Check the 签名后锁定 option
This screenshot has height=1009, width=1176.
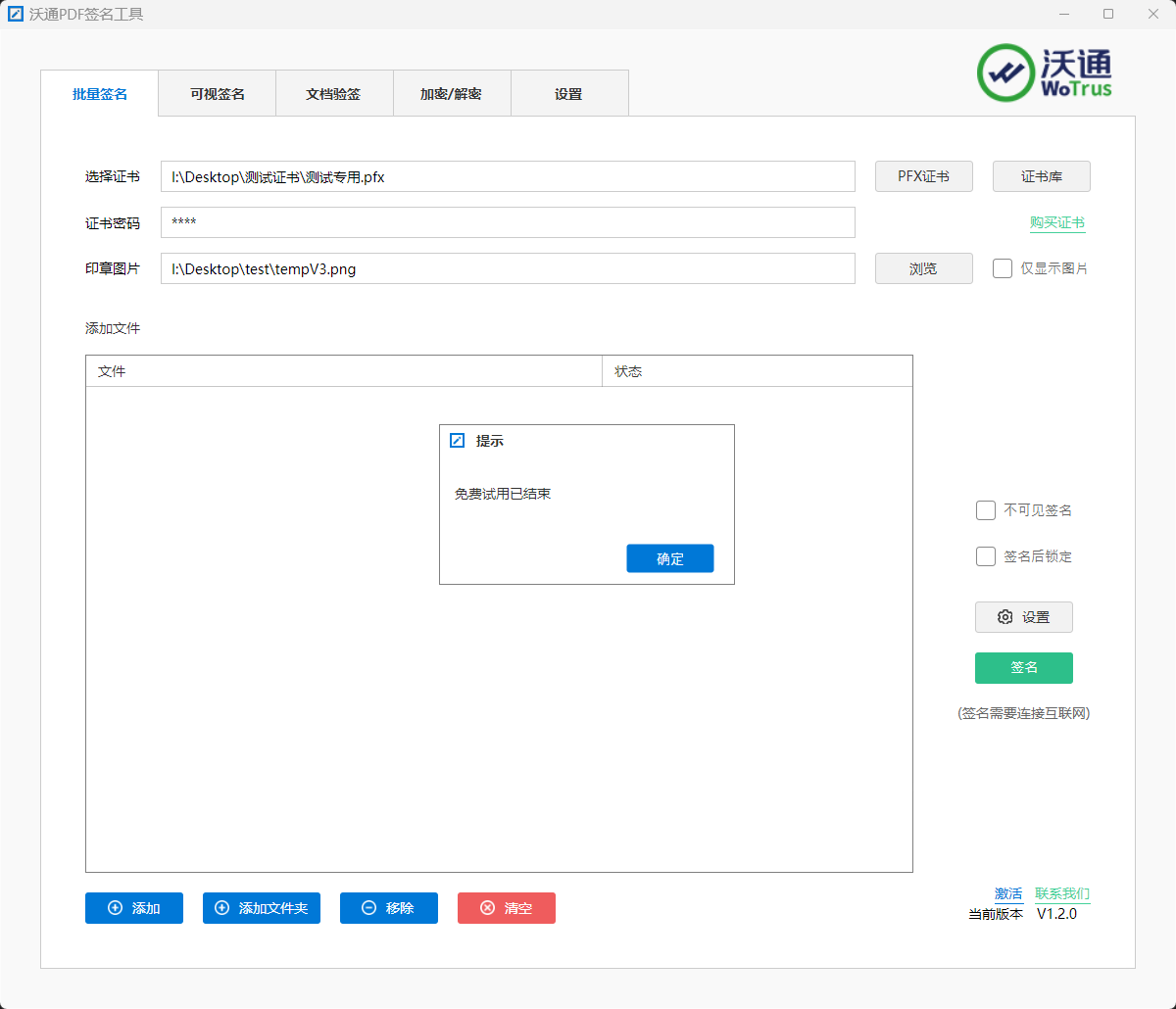click(986, 556)
